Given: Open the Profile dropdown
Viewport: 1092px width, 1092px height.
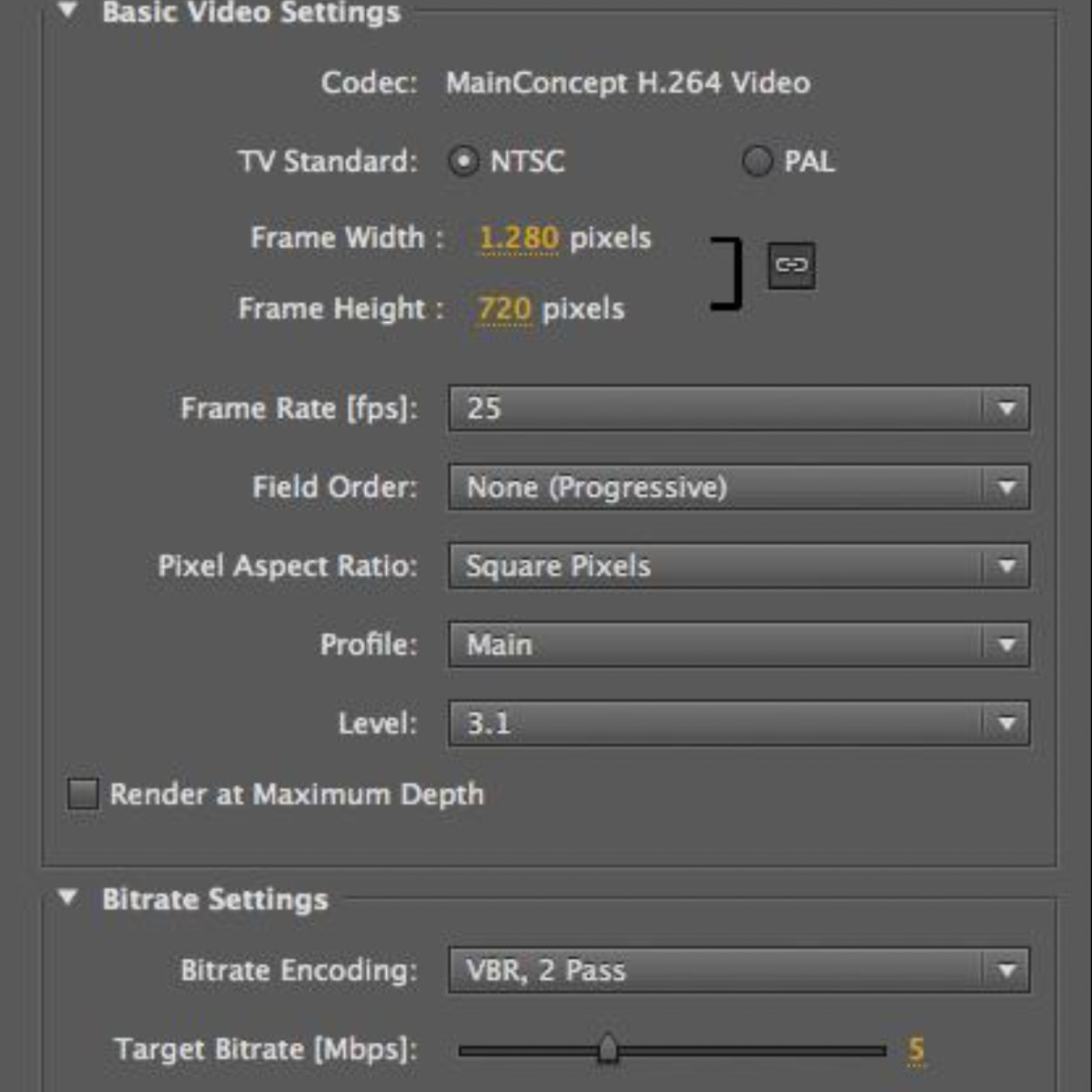Looking at the screenshot, I should [x=739, y=645].
